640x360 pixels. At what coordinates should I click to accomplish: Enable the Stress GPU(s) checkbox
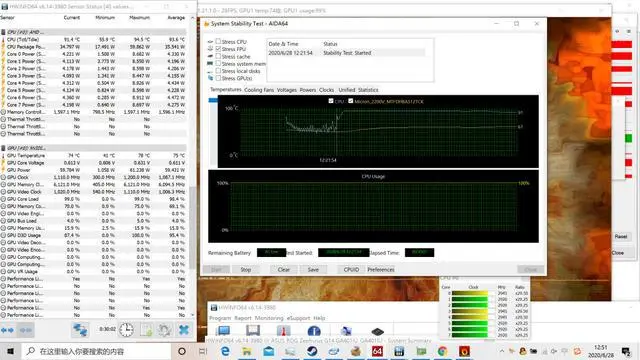[x=218, y=78]
